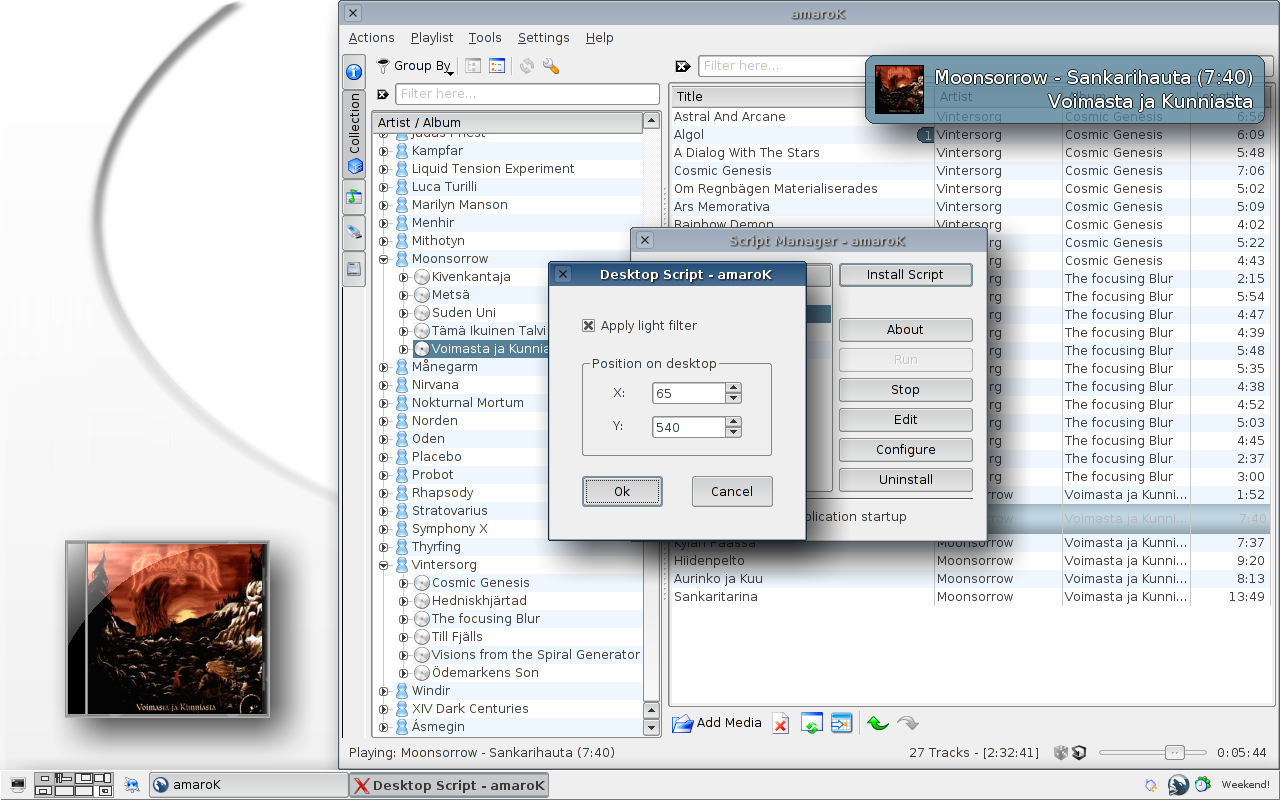This screenshot has width=1280, height=800.
Task: Click Cancel in Desktop Script dialog
Action: (732, 491)
